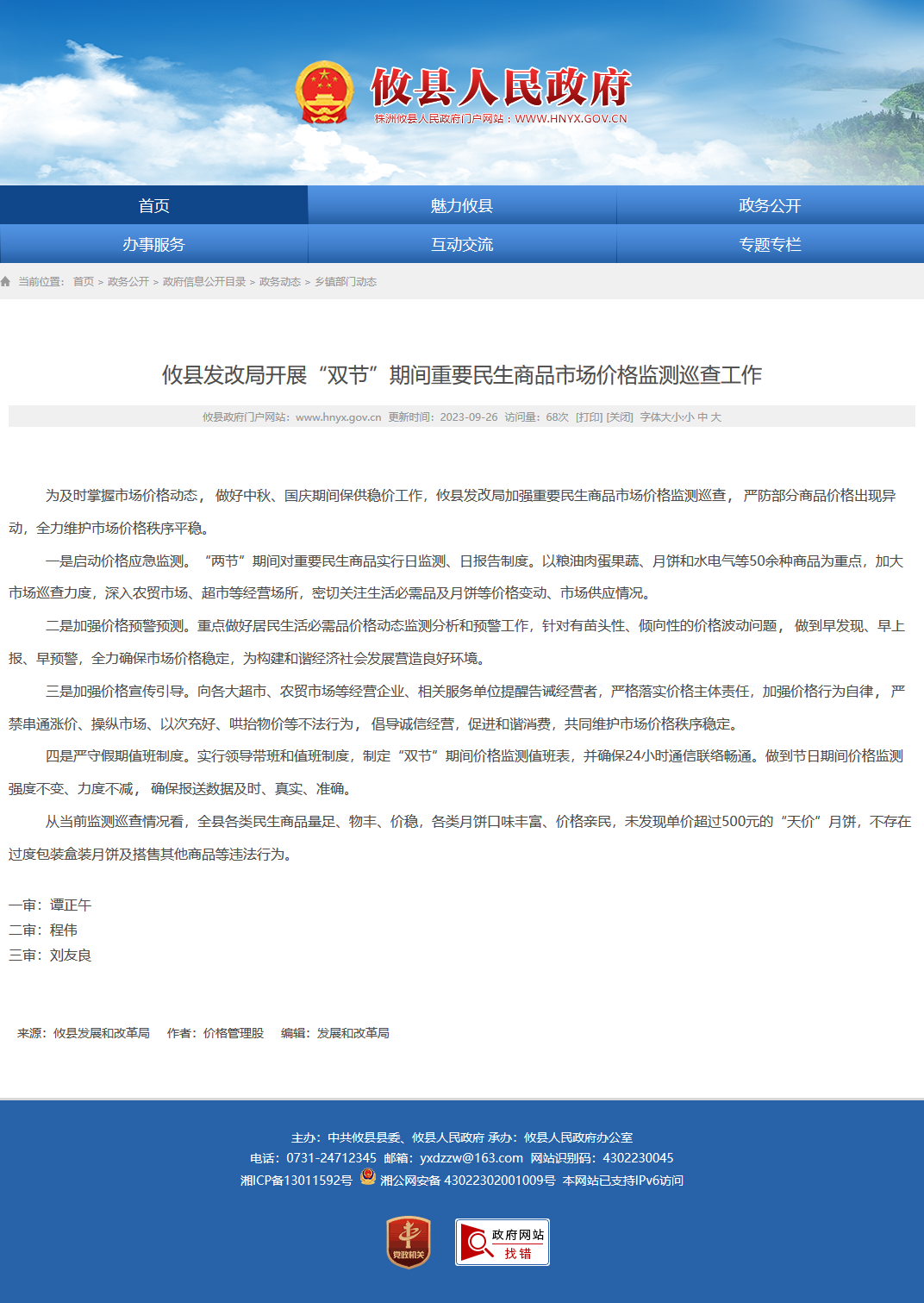Click 湘公网安备 43022302001009号 record link
The height and width of the screenshot is (1303, 924).
(468, 1181)
